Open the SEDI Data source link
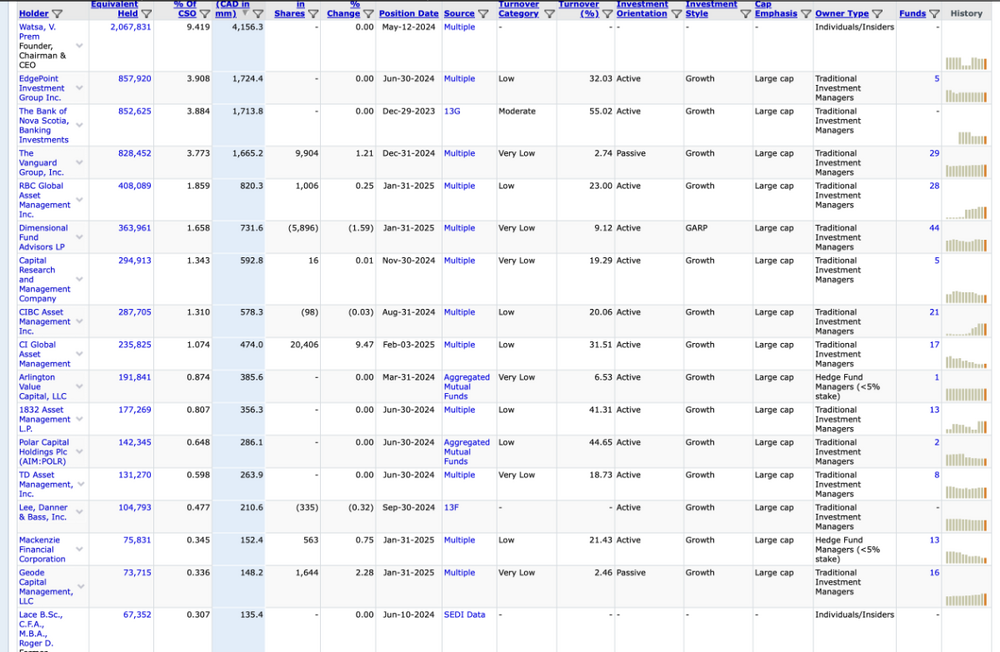Viewport: 1000px width, 652px height. pyautogui.click(x=464, y=615)
